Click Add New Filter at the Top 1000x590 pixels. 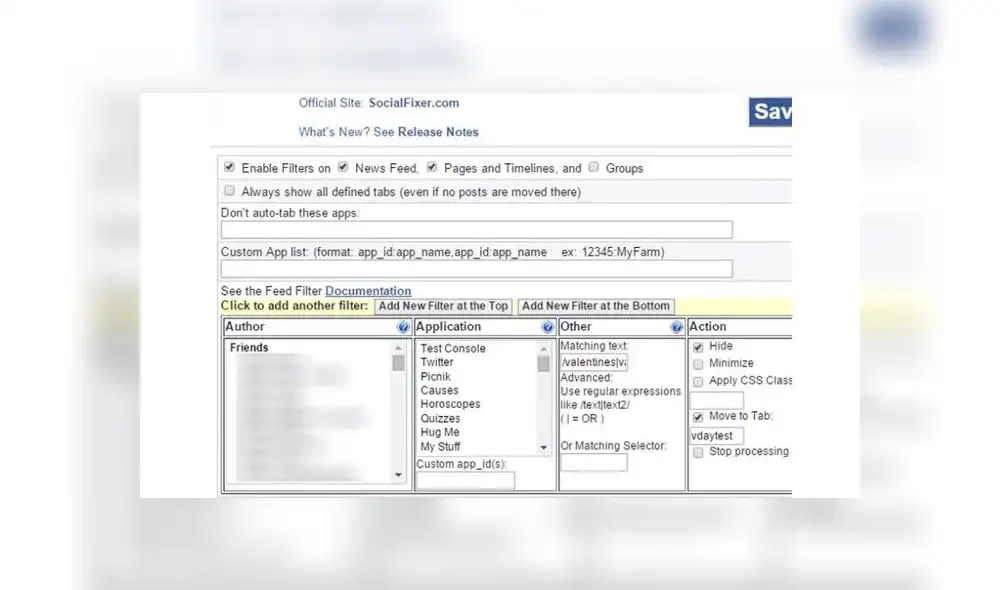(443, 306)
